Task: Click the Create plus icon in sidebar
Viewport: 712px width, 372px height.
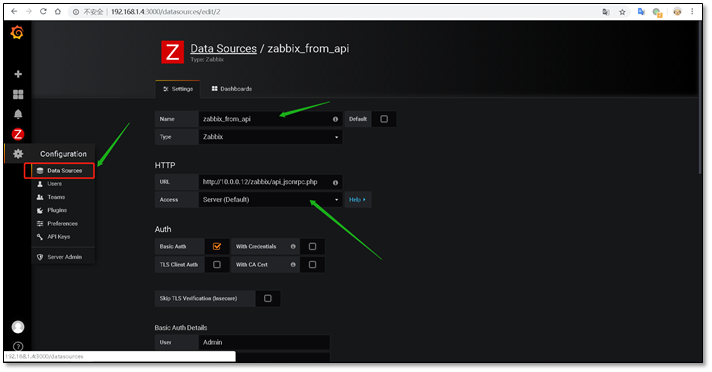Action: pos(18,74)
